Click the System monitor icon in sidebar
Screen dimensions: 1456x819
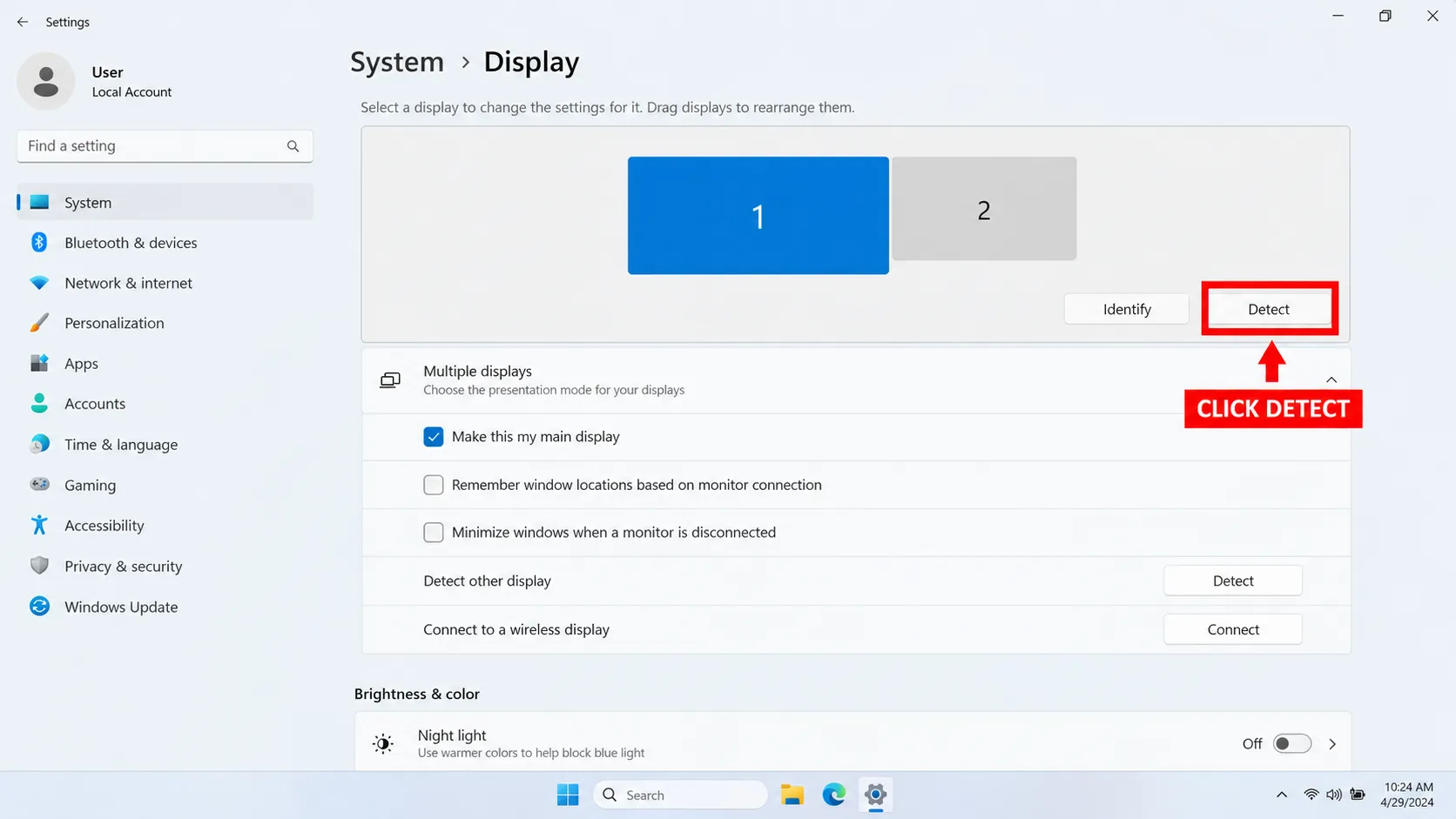39,202
